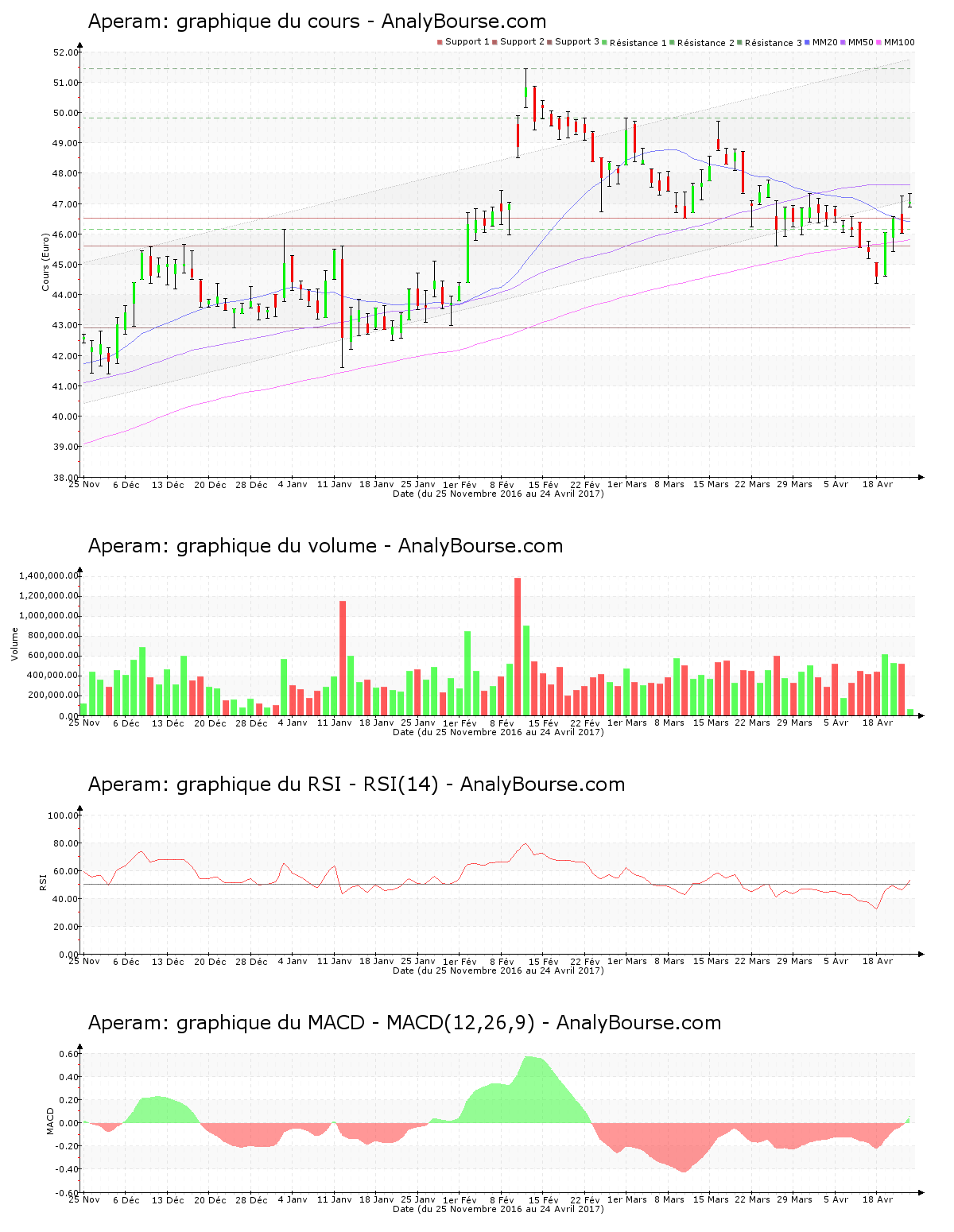This screenshot has width=954, height=1232.
Task: Click the 1,400,000.00 volume axis value
Action: coord(50,575)
